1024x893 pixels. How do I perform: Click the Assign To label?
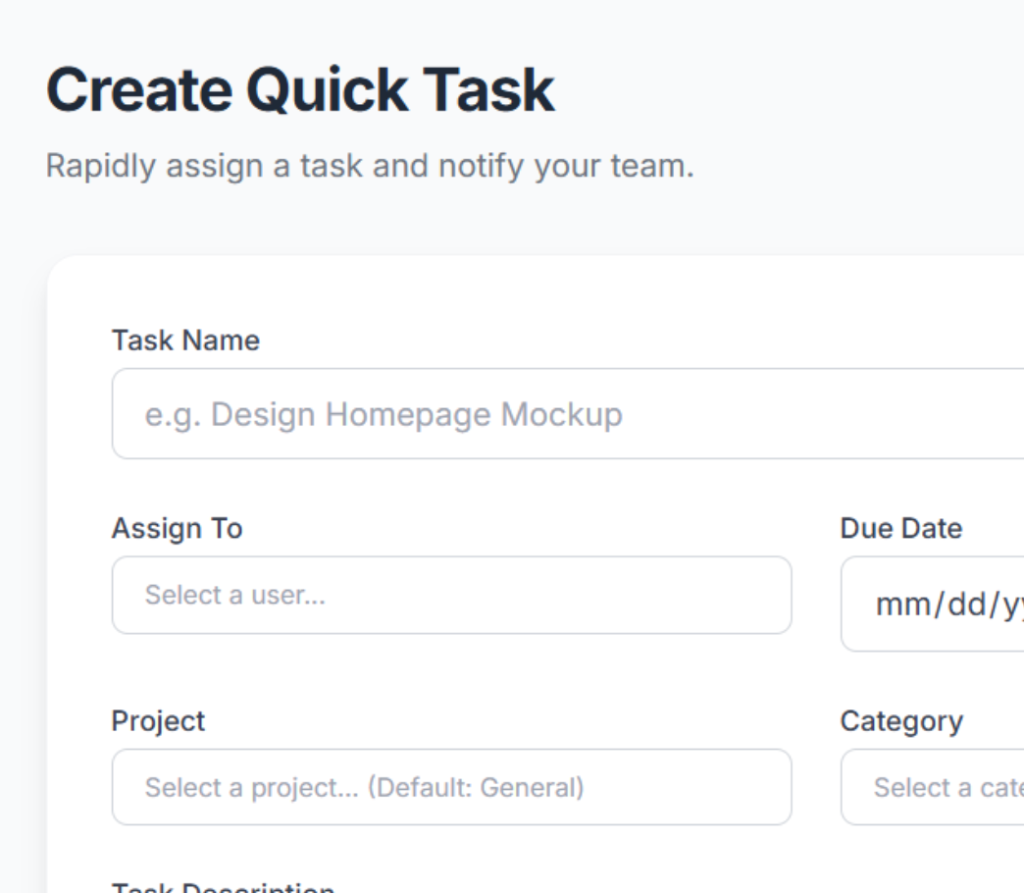click(x=177, y=528)
